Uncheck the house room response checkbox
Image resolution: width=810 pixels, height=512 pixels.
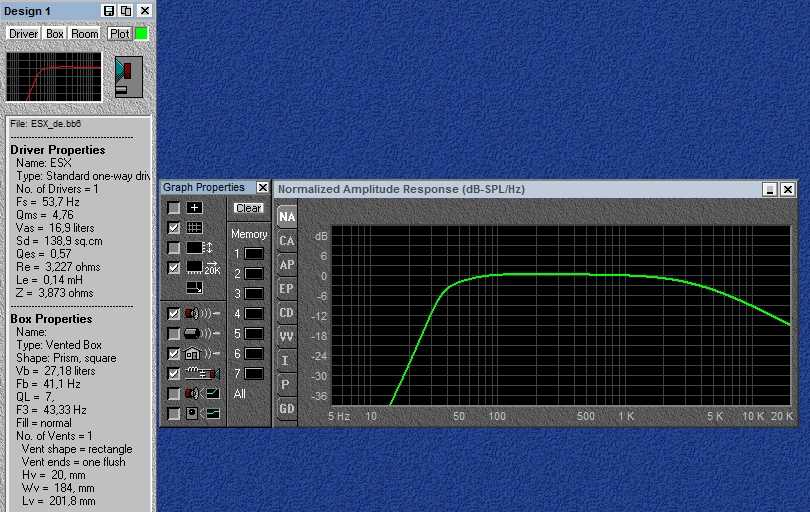coord(174,354)
